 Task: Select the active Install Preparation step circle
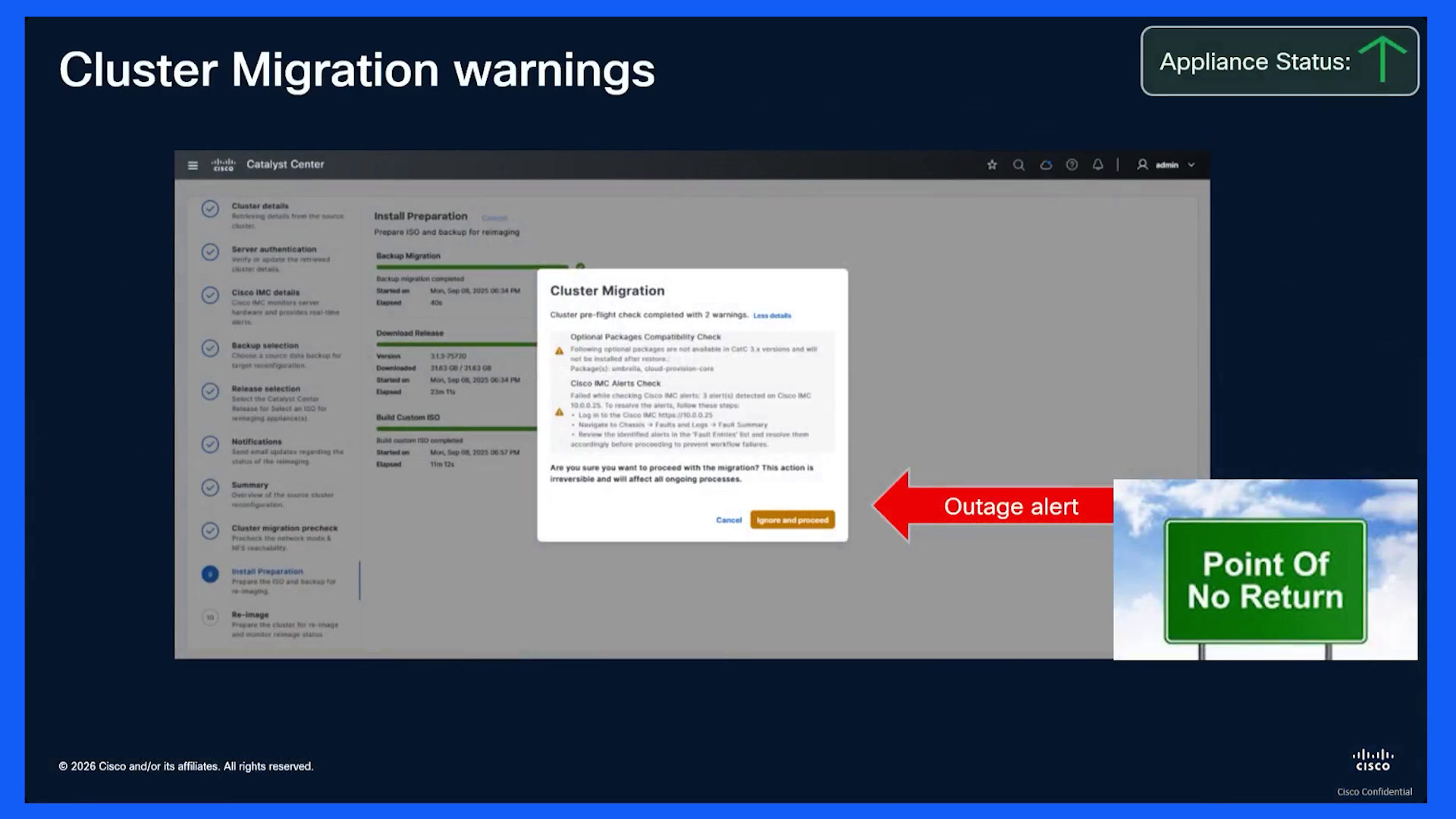point(210,574)
